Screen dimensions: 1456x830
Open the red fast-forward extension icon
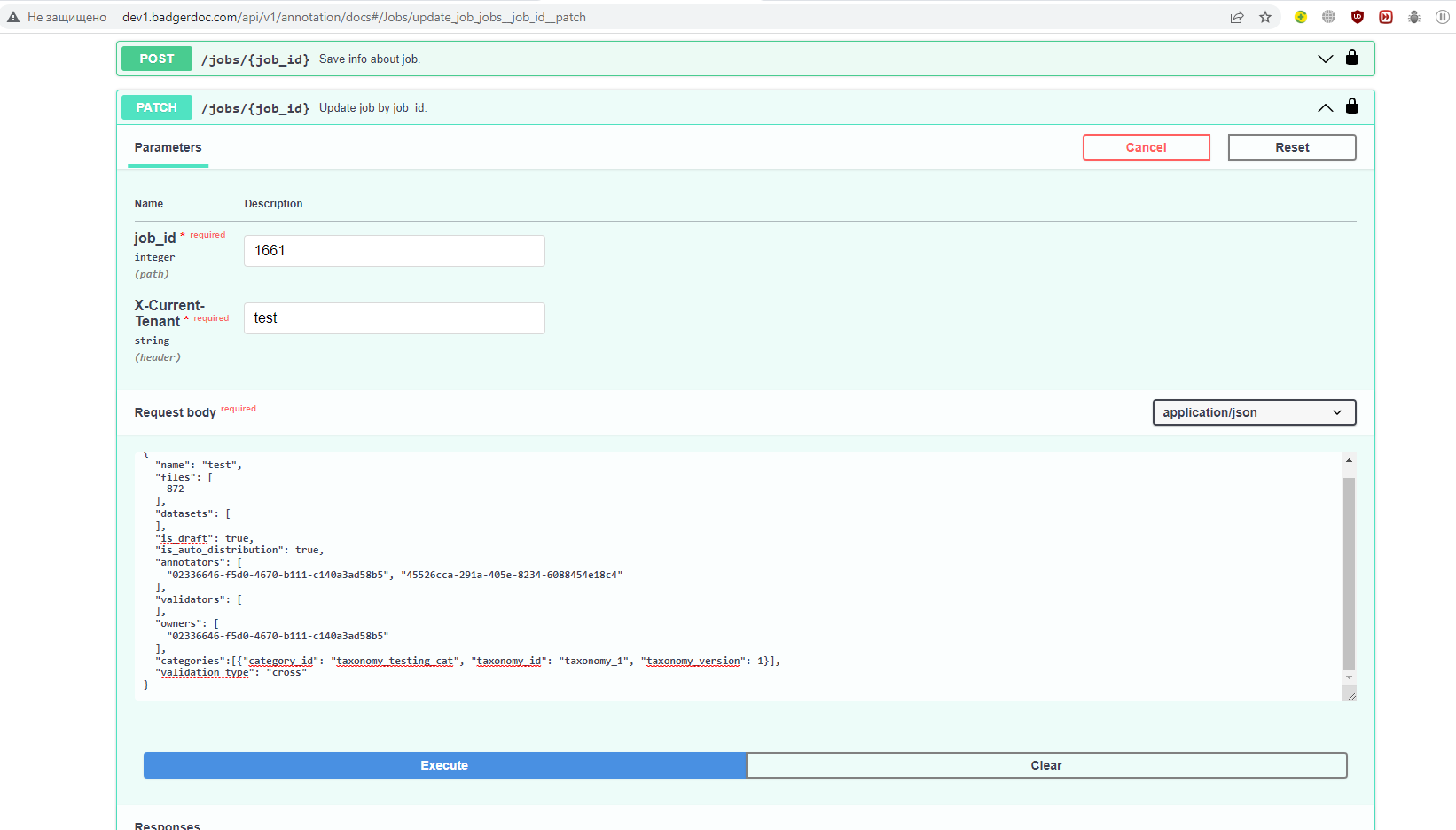(1386, 17)
